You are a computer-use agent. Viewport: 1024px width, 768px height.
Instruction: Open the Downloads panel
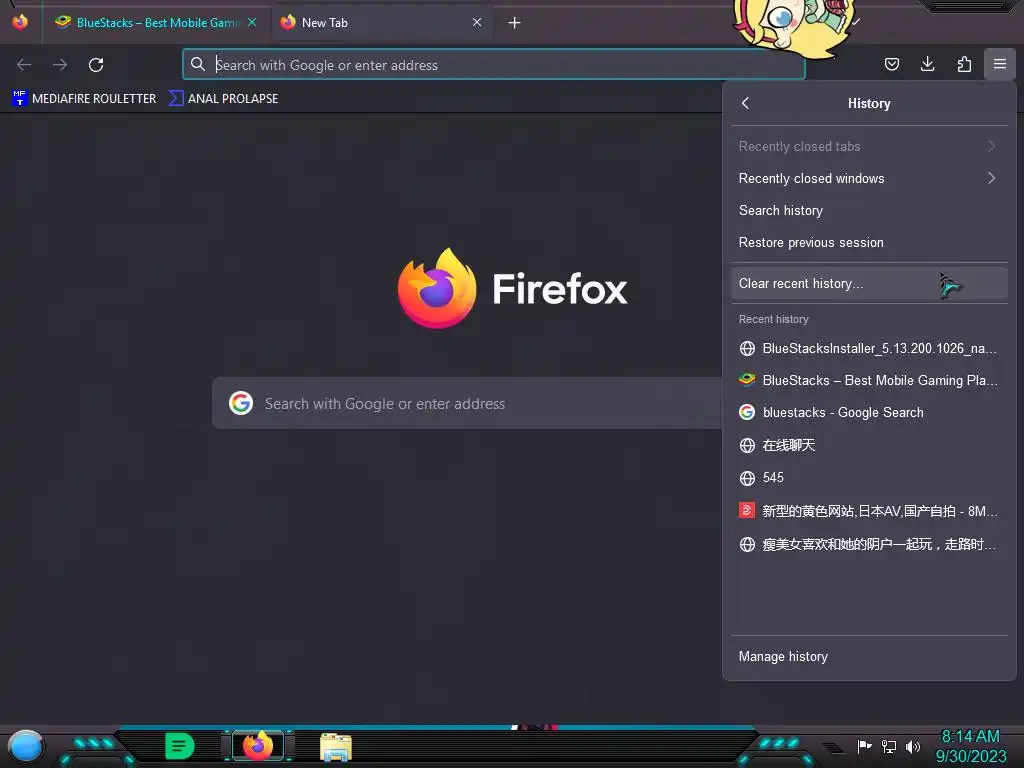pos(927,64)
